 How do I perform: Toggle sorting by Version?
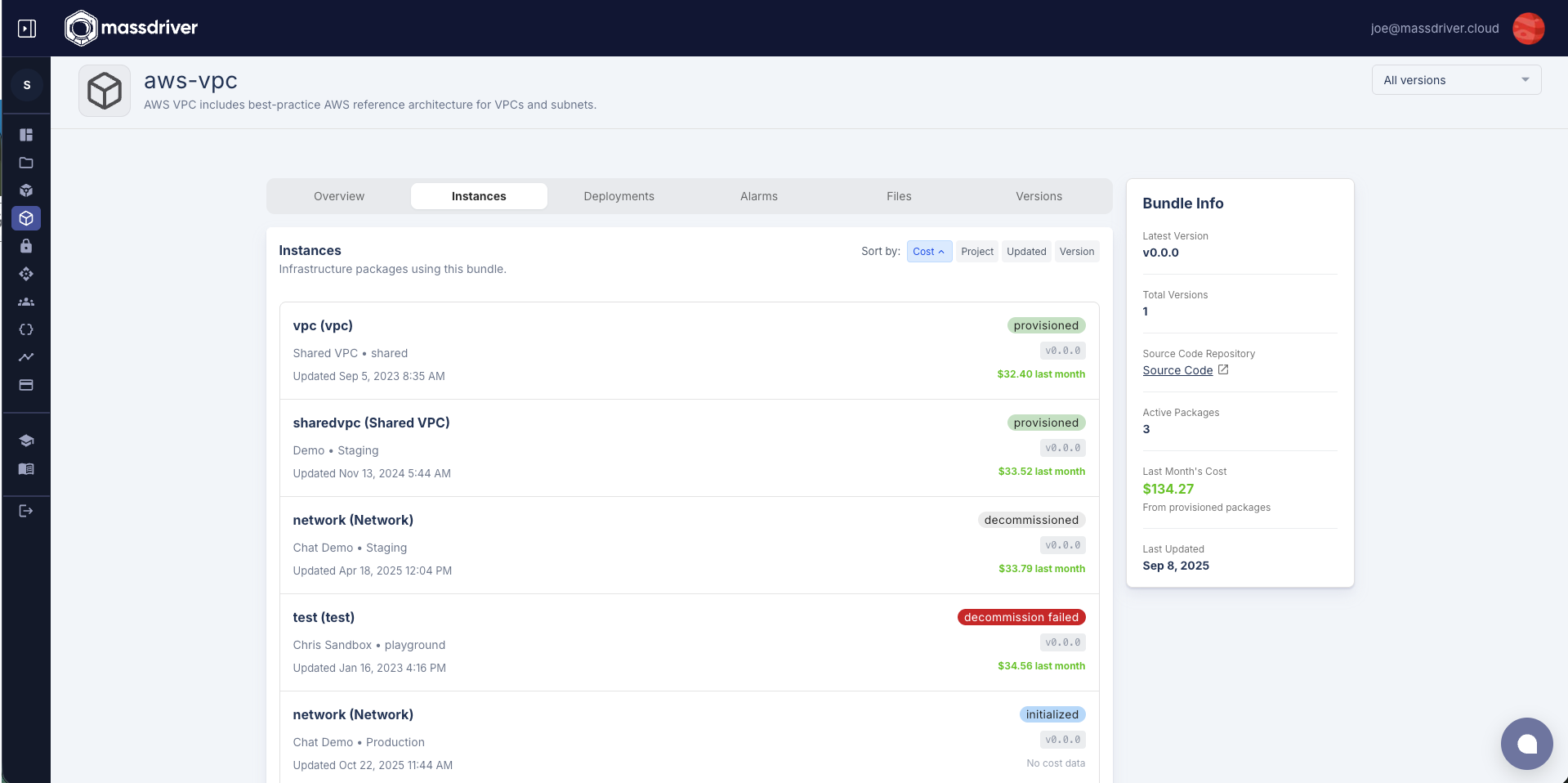(1076, 251)
